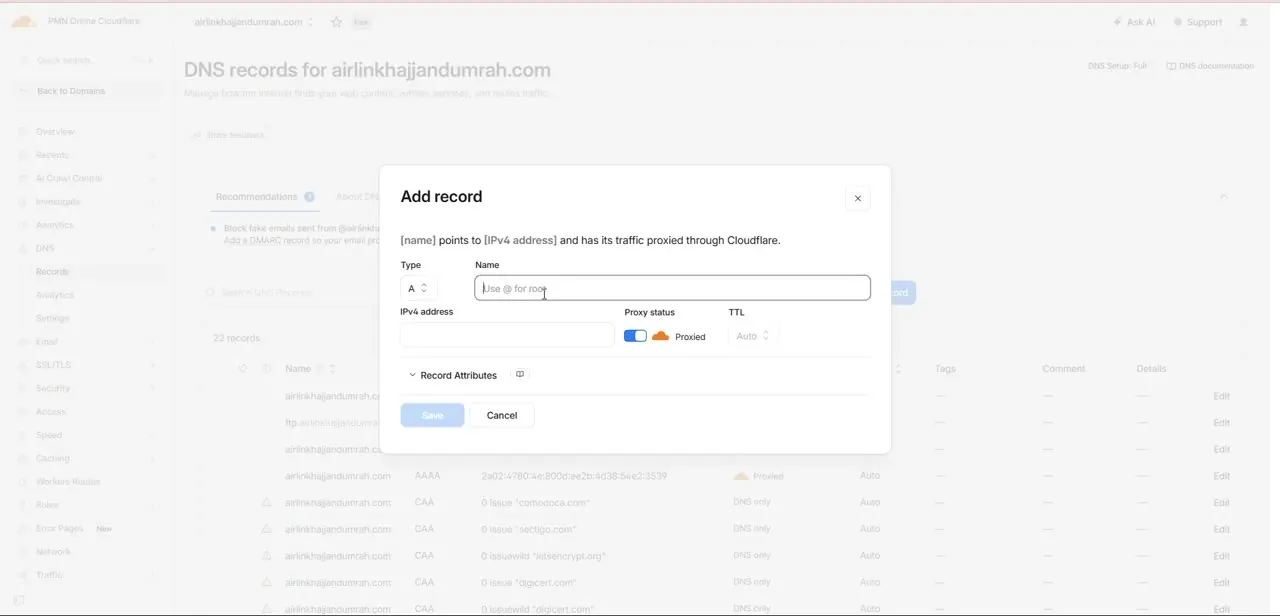
Task: Open Workers Routes in the sidebar
Action: 68,482
